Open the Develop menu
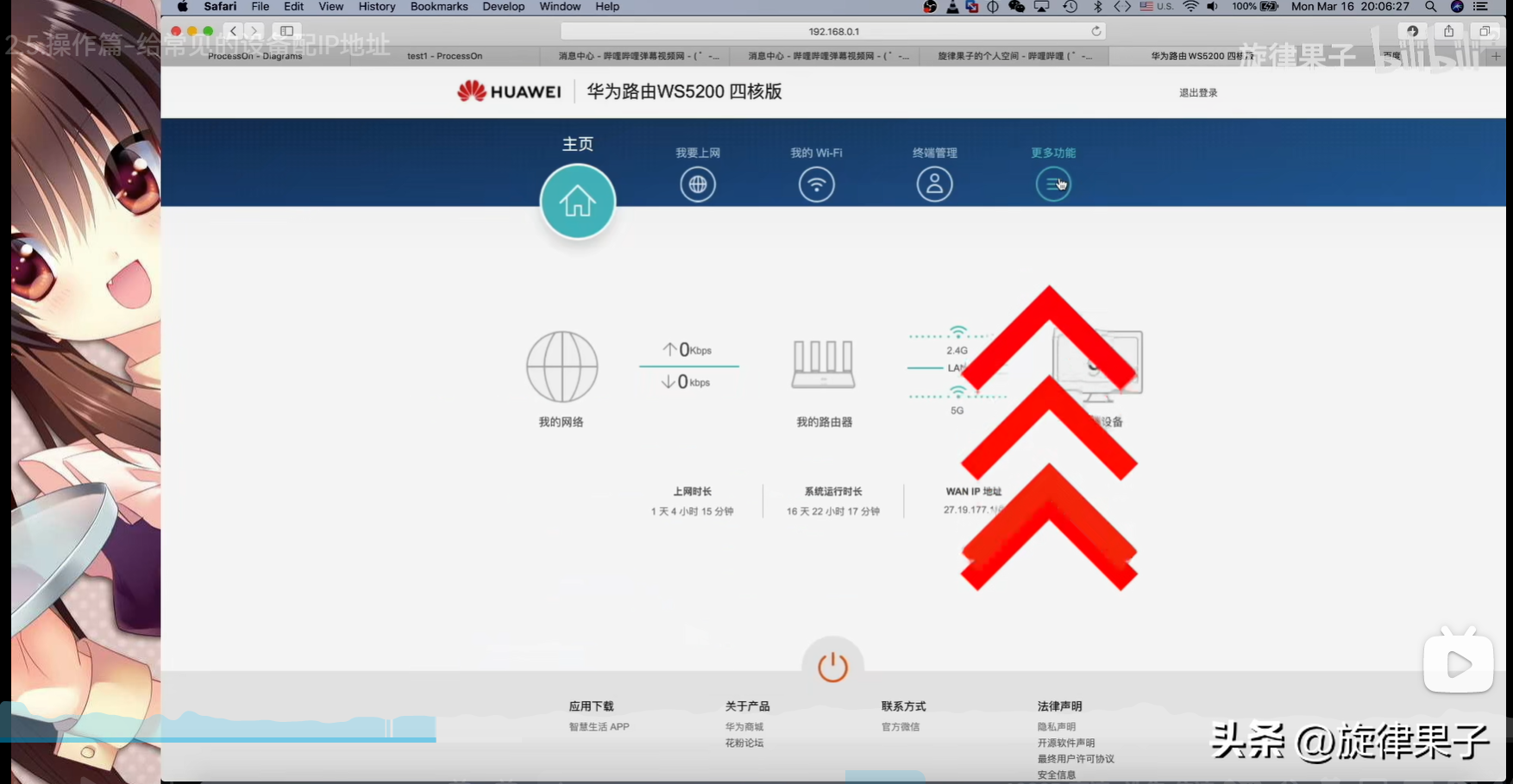The width and height of the screenshot is (1513, 784). (503, 7)
